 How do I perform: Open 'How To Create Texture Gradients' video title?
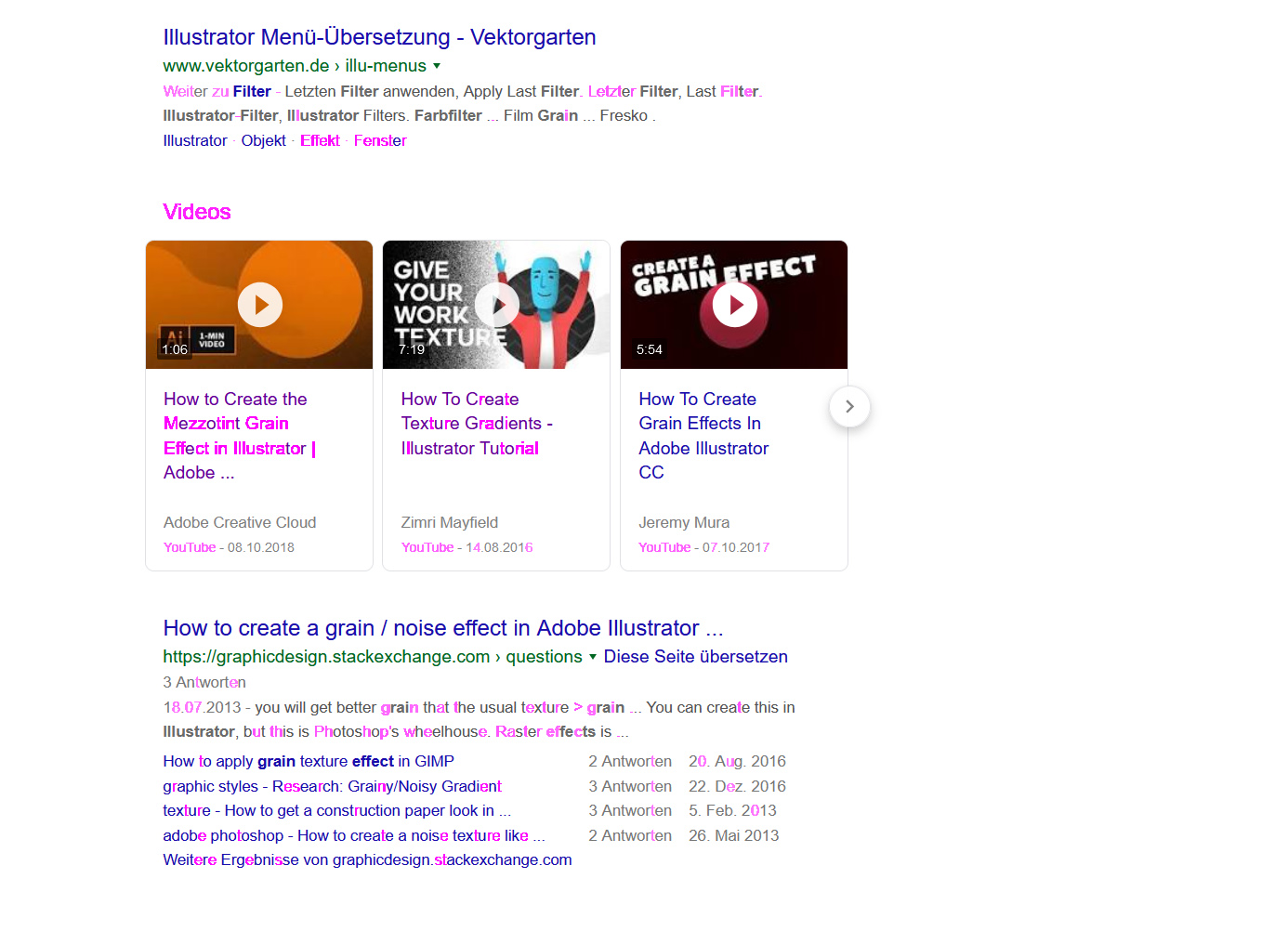[477, 424]
